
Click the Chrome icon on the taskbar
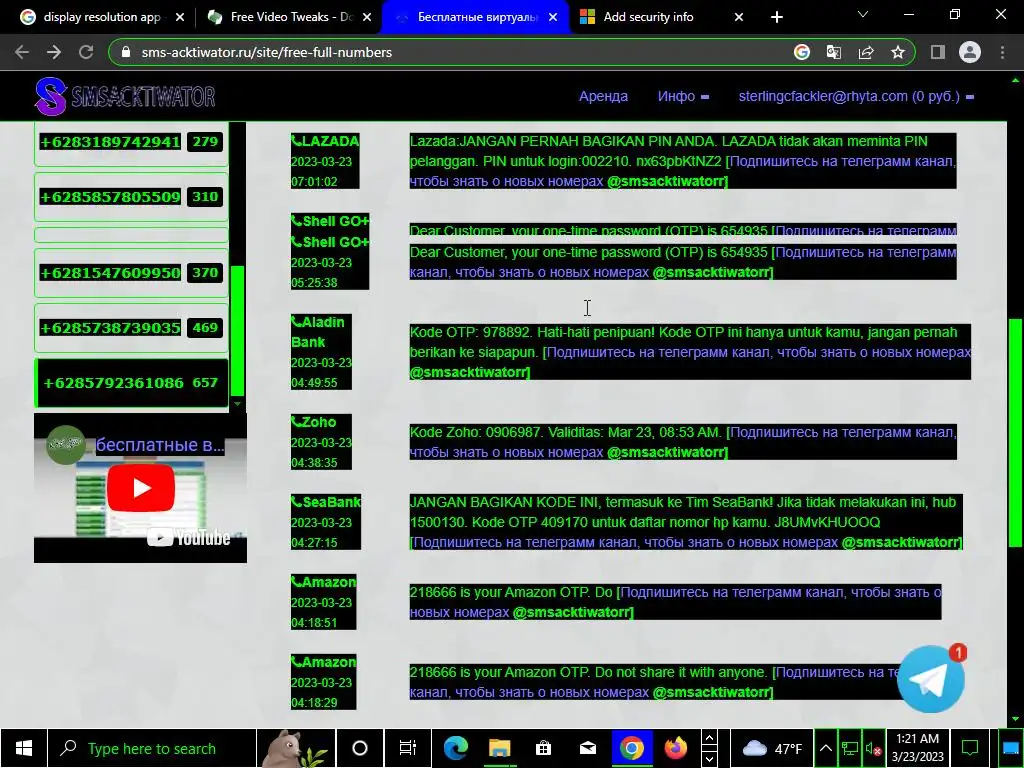632,748
